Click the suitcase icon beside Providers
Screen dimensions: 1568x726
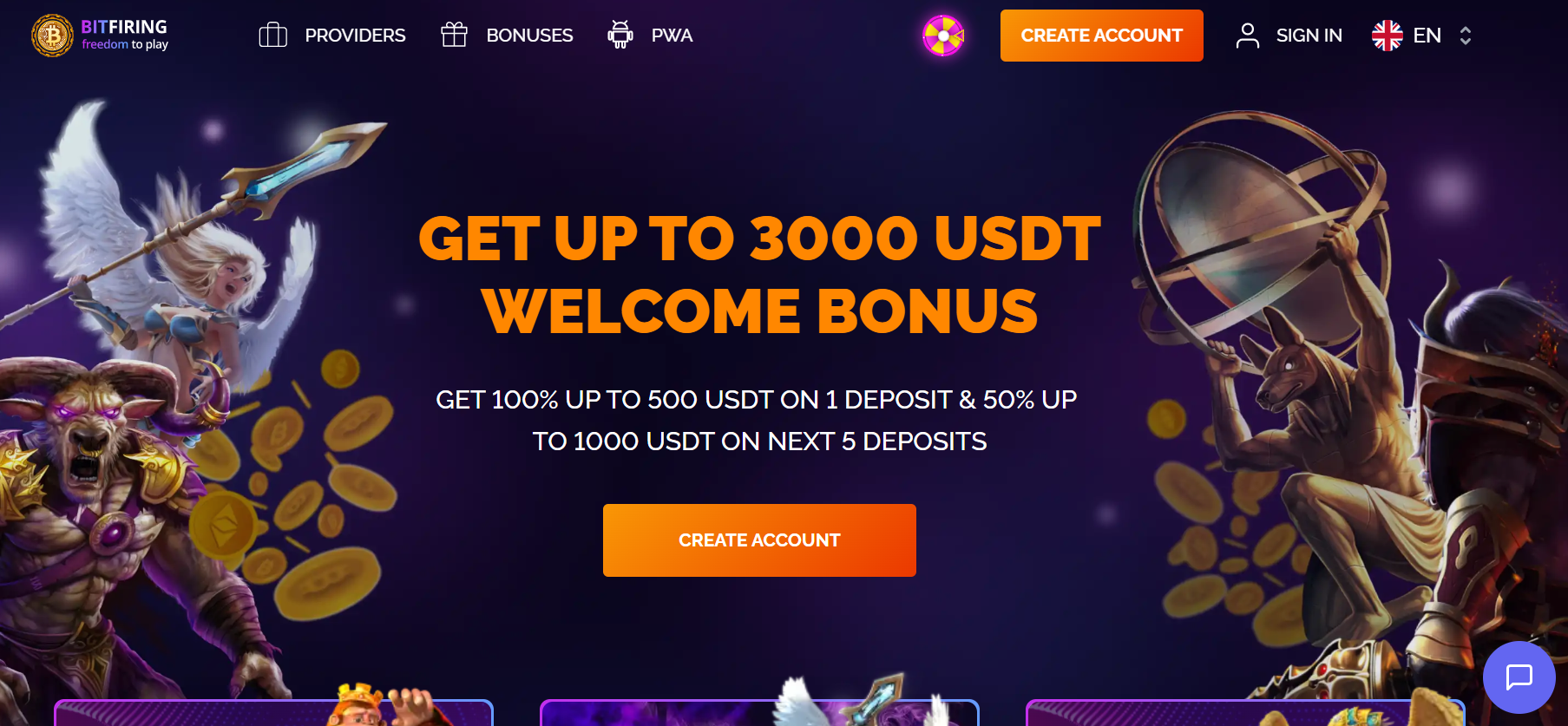pos(273,35)
